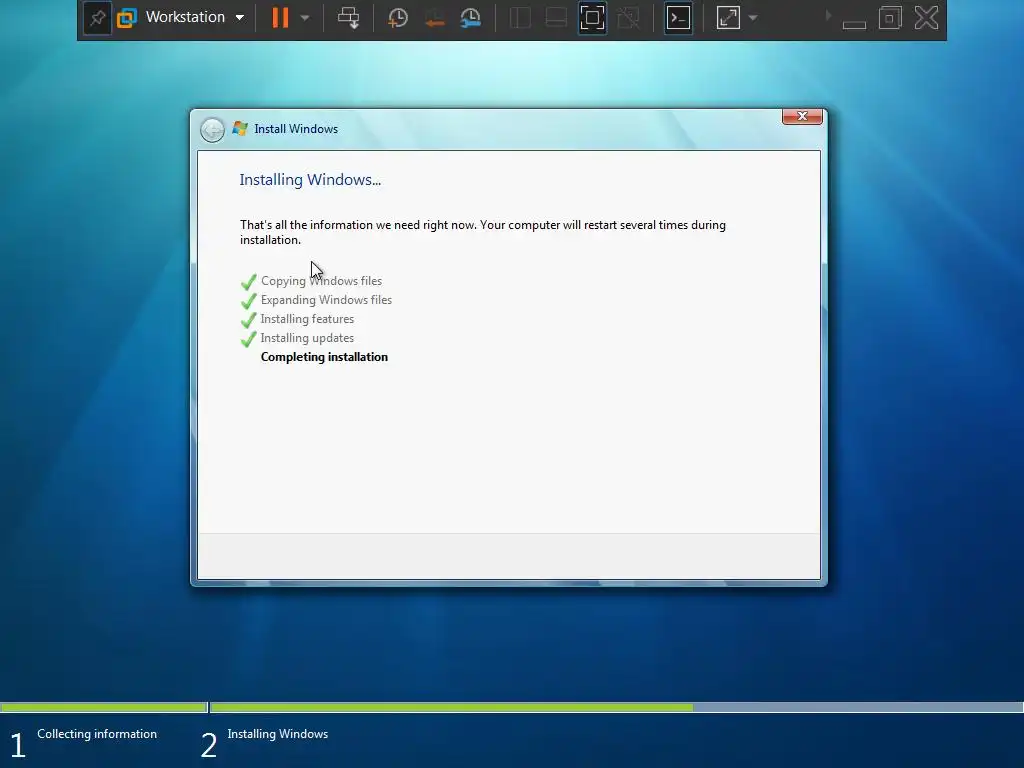This screenshot has width=1024, height=768.
Task: Click the 'Installing features' step
Action: [307, 319]
